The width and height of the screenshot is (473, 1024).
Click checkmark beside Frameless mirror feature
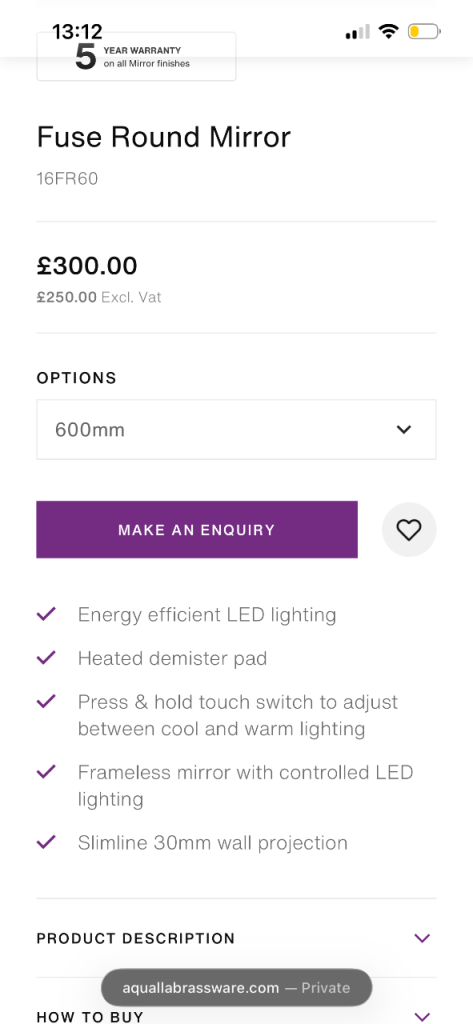[46, 772]
